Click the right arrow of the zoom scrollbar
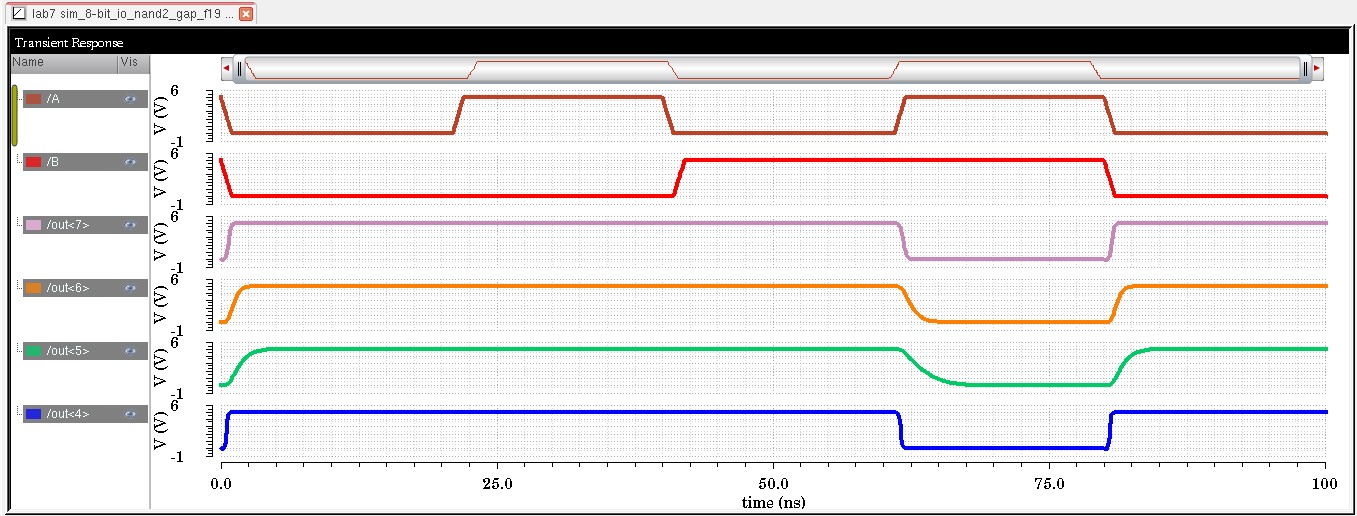This screenshot has width=1357, height=516. pos(1317,68)
